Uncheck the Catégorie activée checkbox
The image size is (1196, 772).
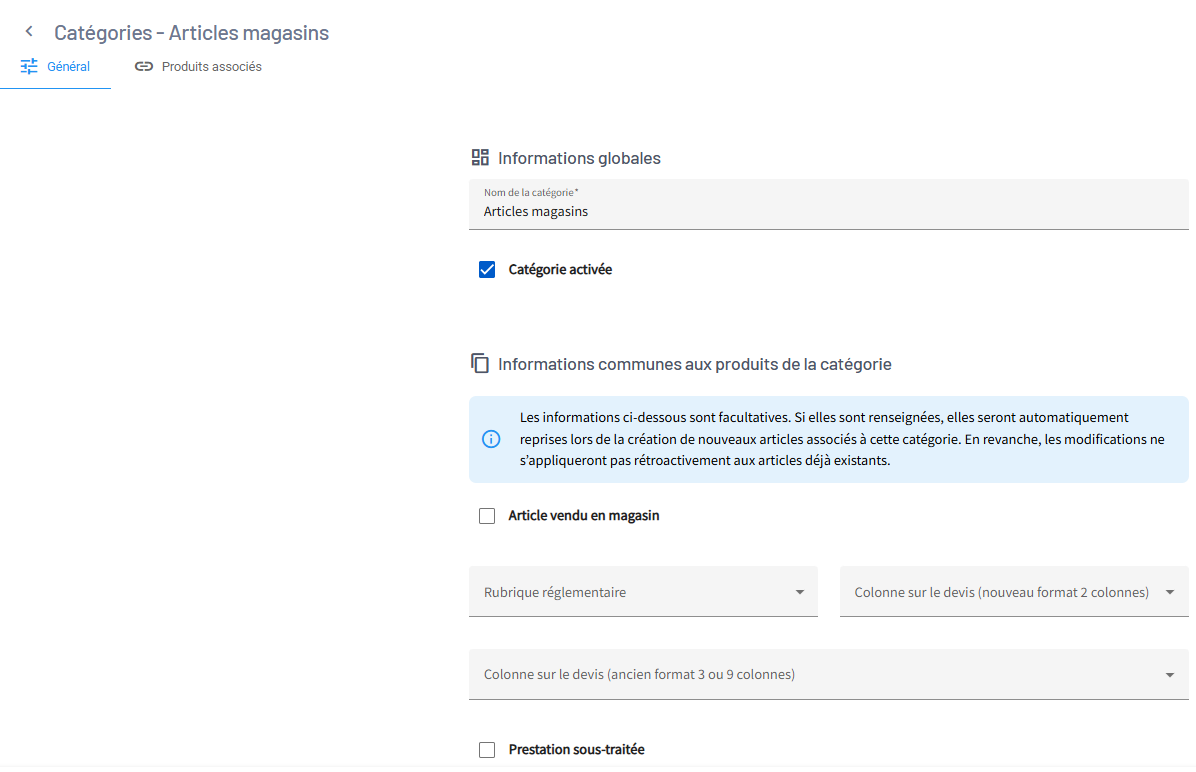point(487,269)
